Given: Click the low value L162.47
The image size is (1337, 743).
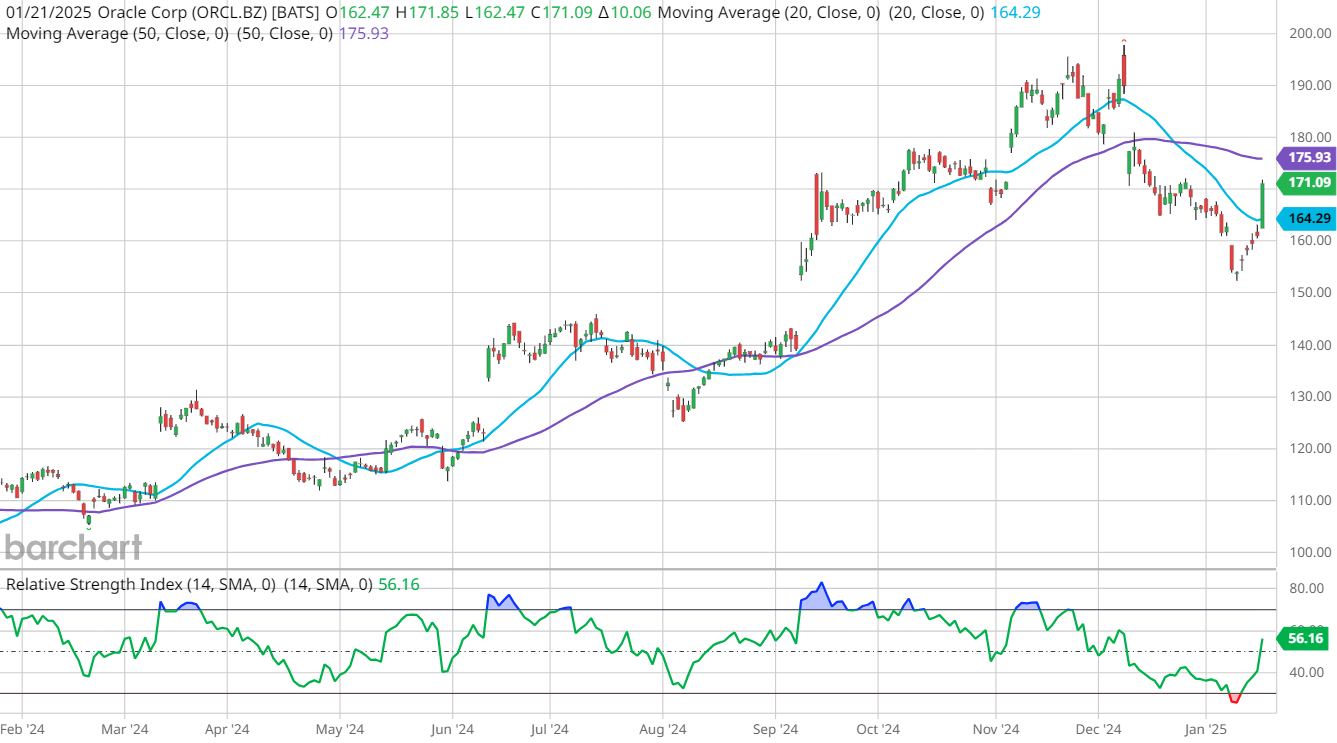Looking at the screenshot, I should [493, 13].
